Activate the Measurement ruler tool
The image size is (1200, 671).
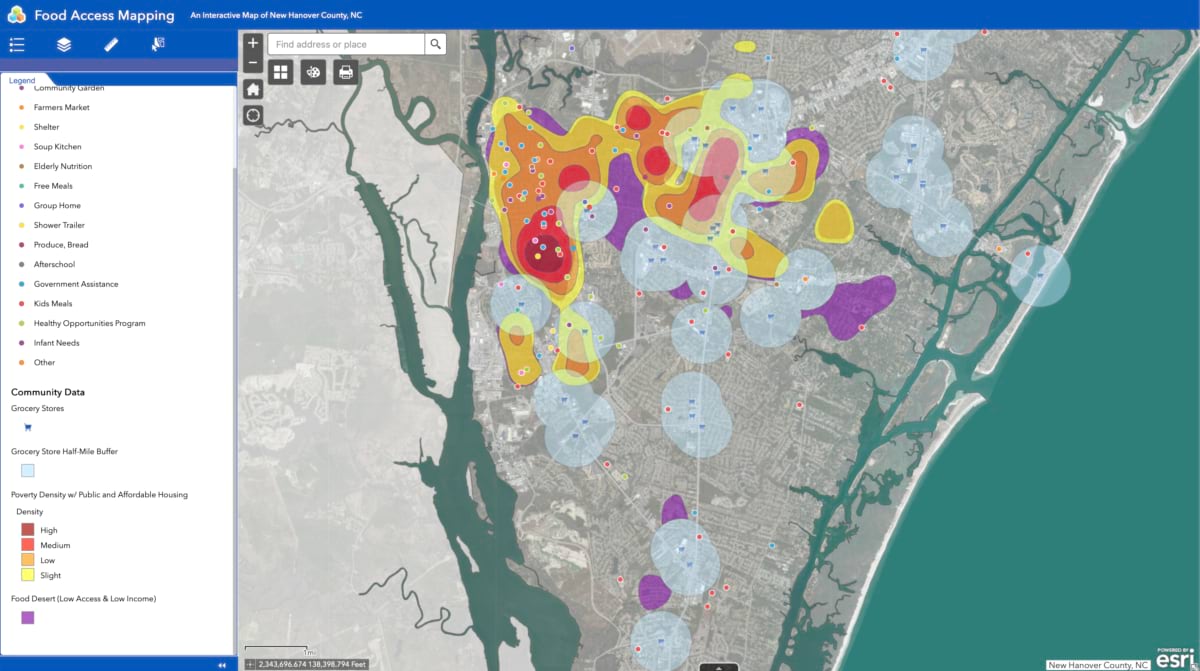point(111,44)
